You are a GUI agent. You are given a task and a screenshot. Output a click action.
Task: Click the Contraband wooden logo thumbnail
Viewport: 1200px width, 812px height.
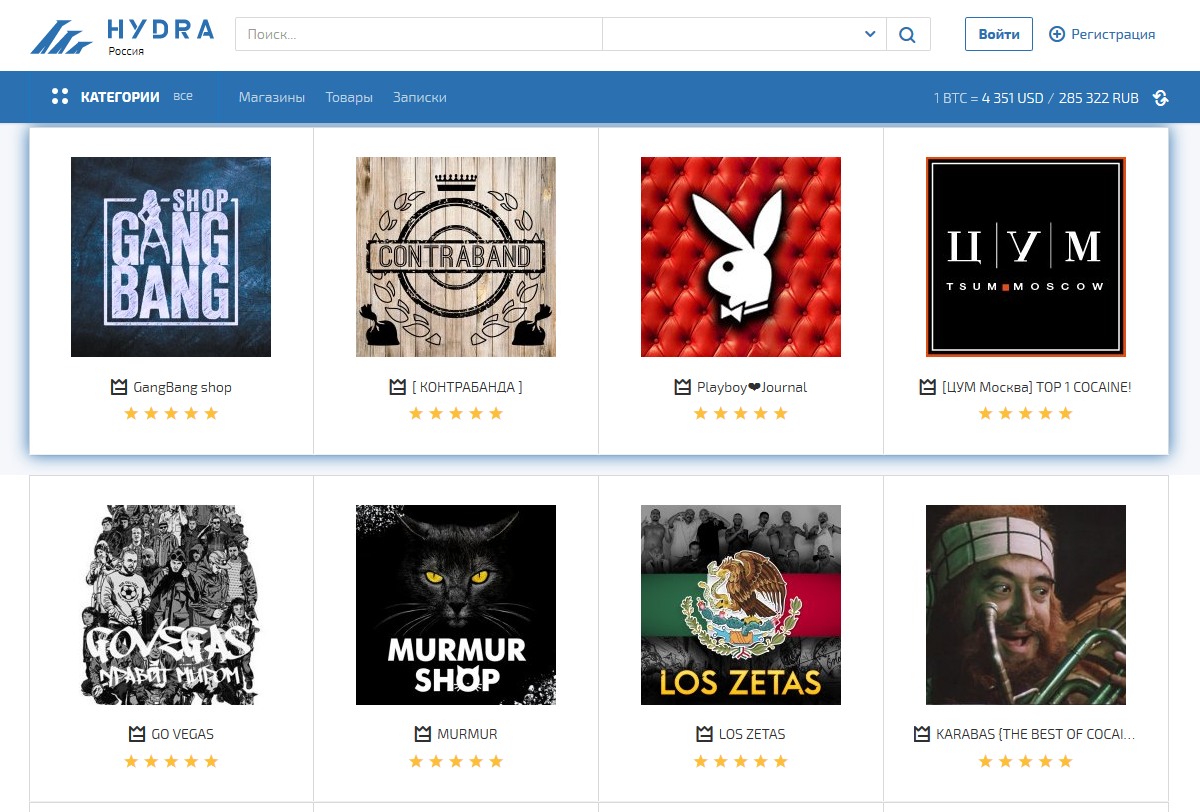pos(456,257)
